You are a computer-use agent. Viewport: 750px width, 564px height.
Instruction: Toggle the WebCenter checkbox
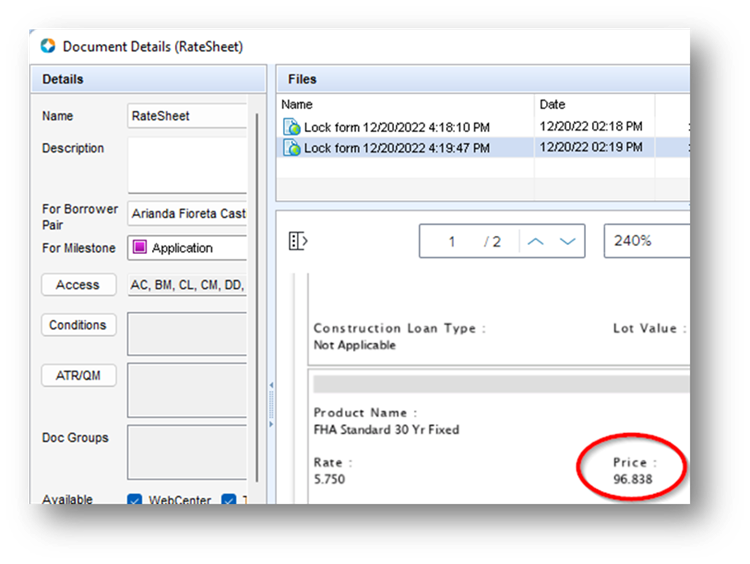134,499
